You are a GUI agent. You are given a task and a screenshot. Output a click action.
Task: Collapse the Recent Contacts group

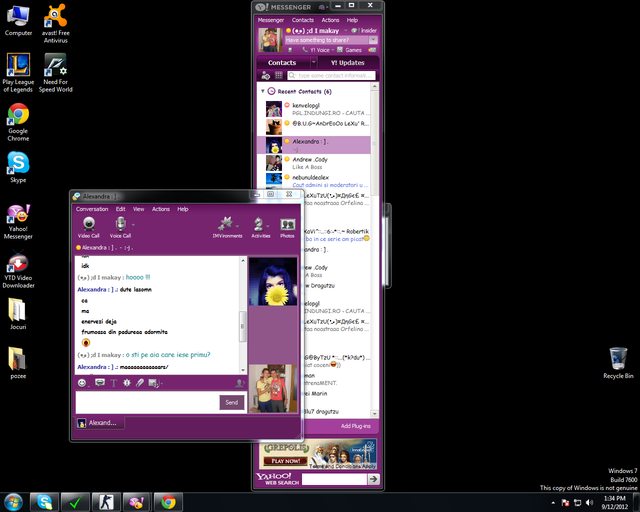[263, 91]
